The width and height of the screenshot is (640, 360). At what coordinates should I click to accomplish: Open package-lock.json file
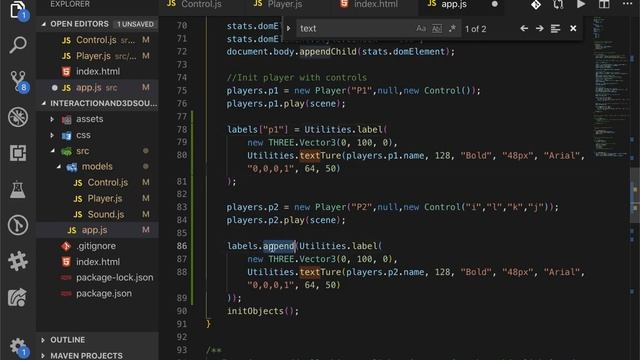(x=98, y=278)
